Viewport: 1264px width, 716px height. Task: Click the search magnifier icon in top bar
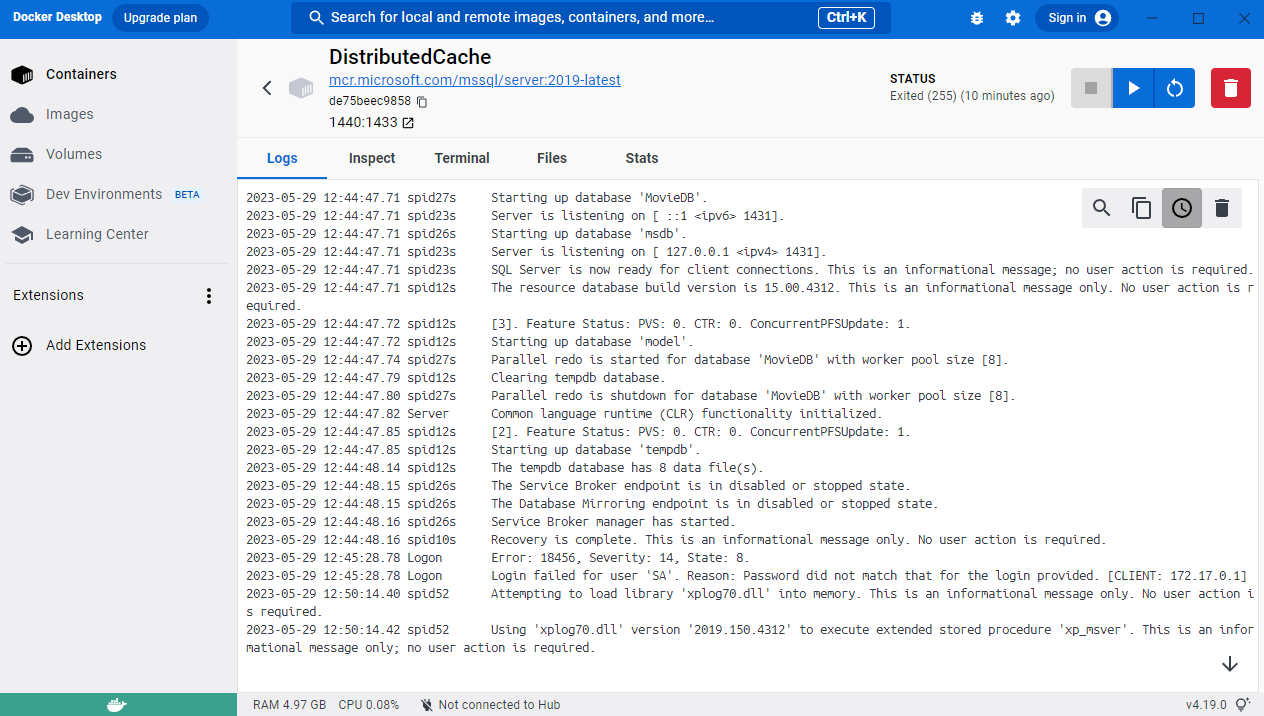point(317,18)
